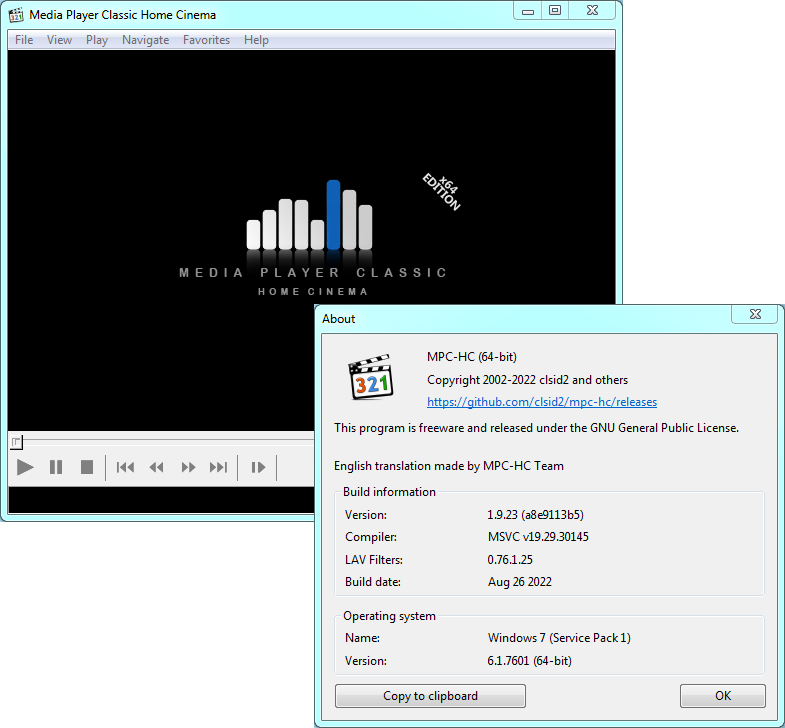
Task: Open the Play menu
Action: (x=97, y=40)
